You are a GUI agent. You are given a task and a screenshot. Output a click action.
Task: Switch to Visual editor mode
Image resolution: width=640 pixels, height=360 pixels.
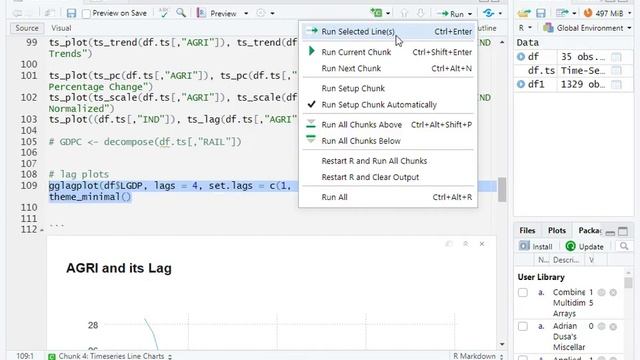[x=61, y=28]
